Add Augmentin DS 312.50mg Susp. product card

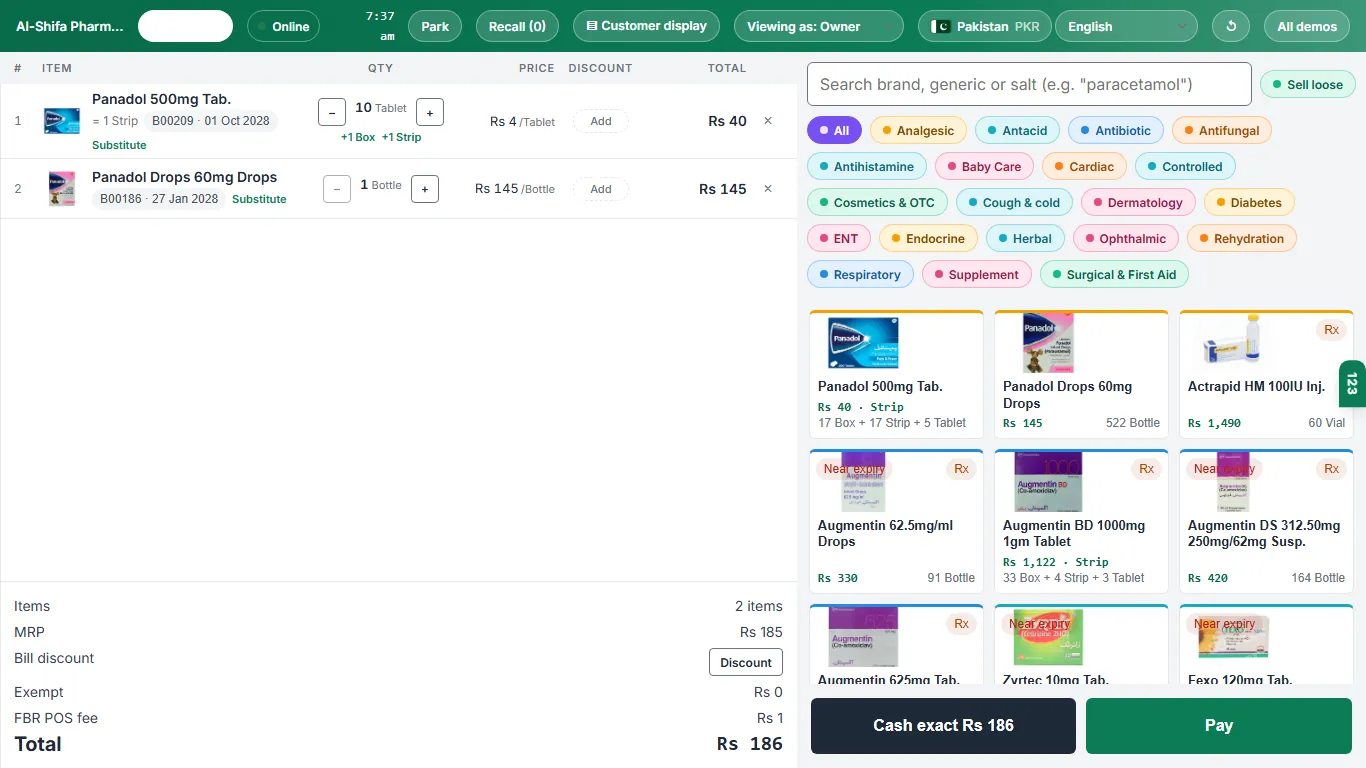(x=1266, y=519)
